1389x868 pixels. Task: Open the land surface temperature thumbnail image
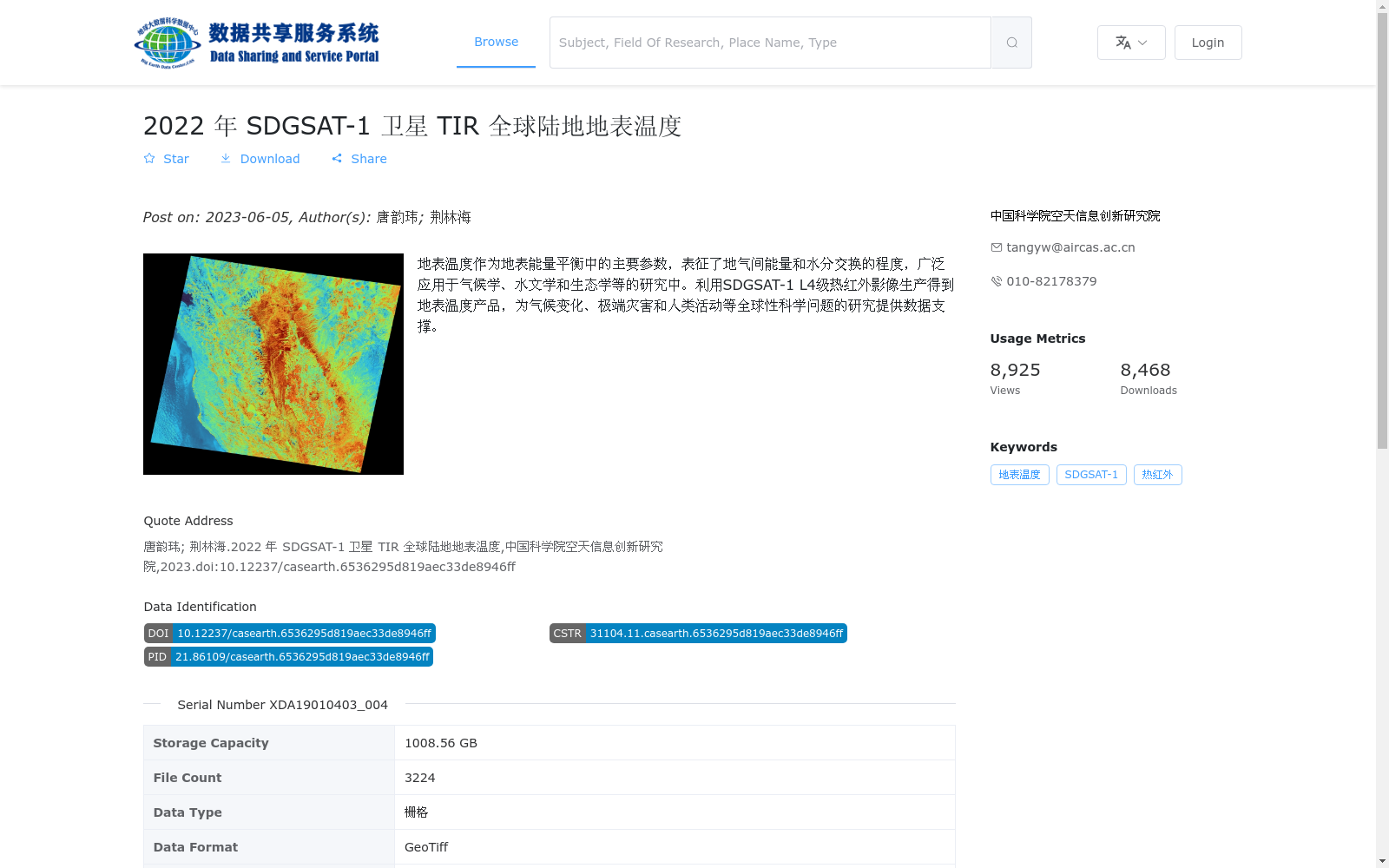coord(273,364)
